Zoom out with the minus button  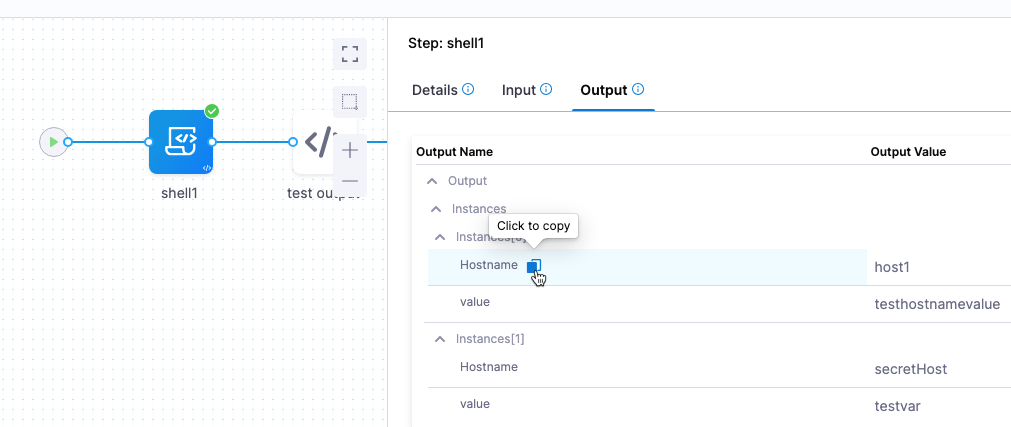pos(350,181)
